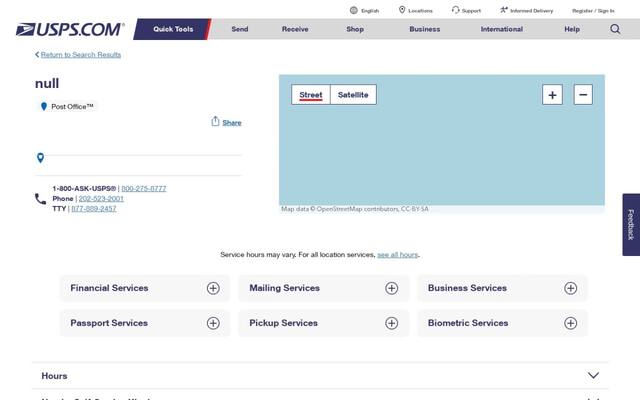The width and height of the screenshot is (640, 400).
Task: Click the globe icon beside English
Action: [353, 10]
